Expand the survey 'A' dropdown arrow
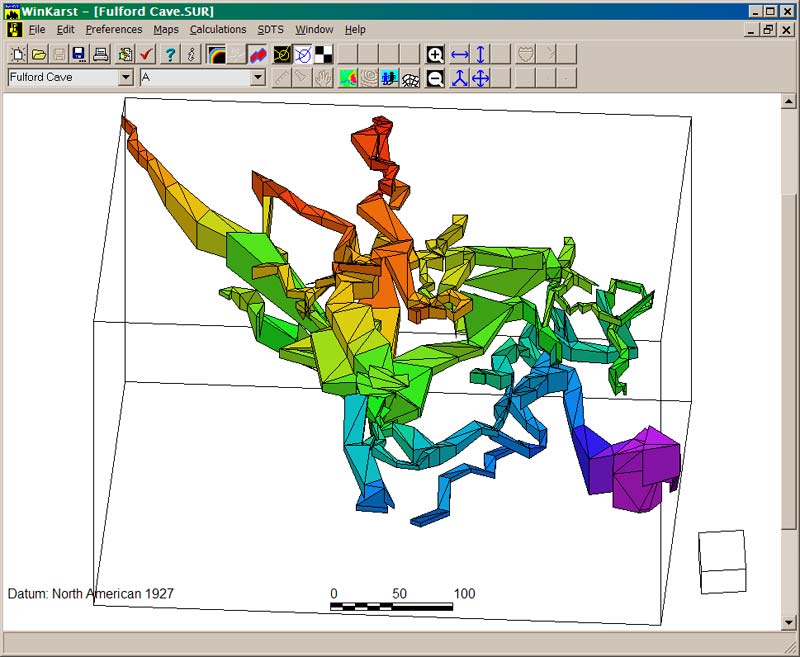Screen dimensions: 800x657 coord(258,78)
